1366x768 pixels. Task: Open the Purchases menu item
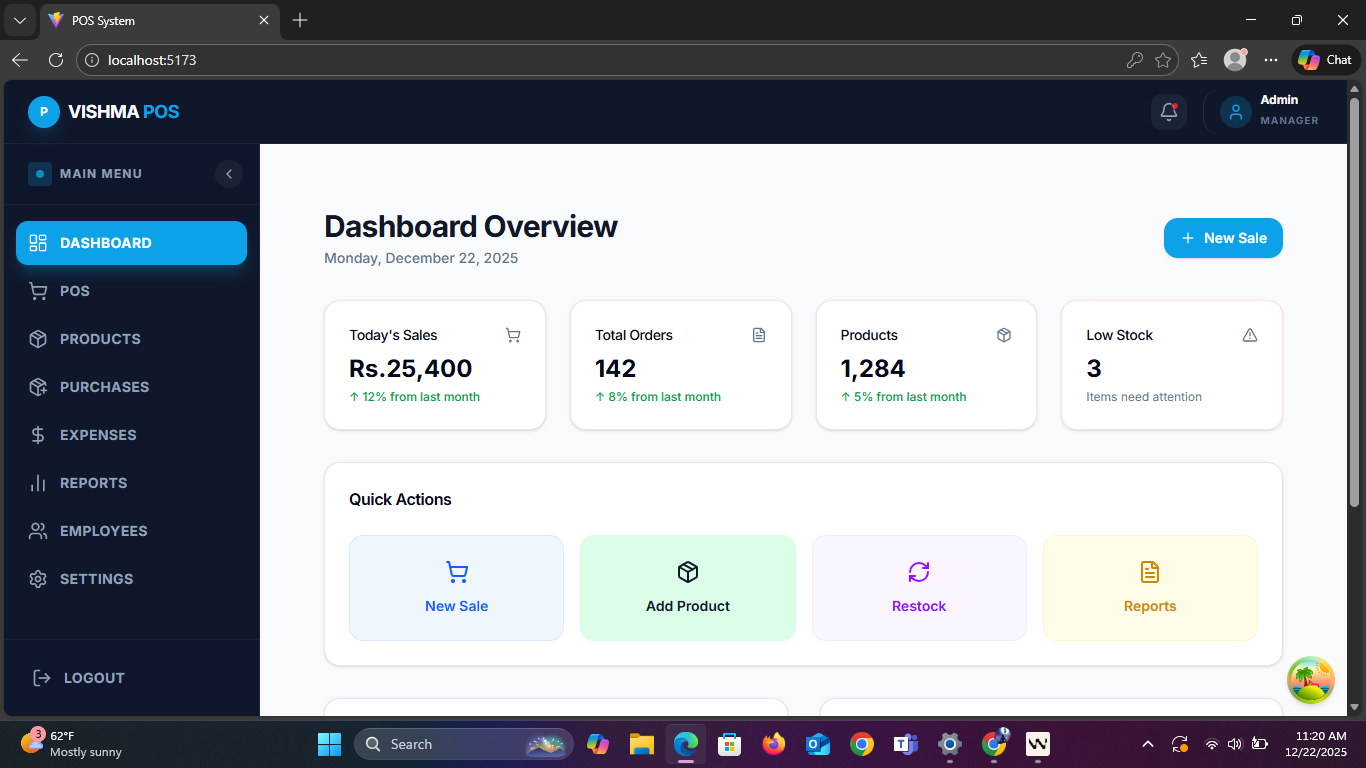[131, 387]
